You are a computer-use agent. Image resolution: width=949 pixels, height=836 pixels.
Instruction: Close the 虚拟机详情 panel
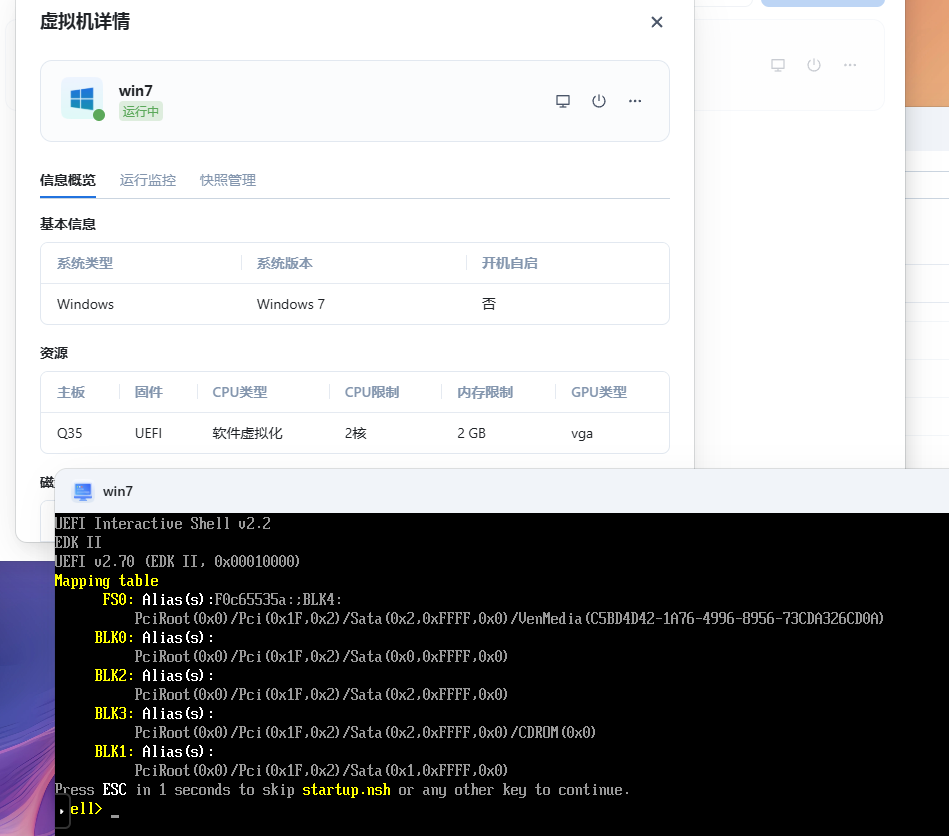657,22
